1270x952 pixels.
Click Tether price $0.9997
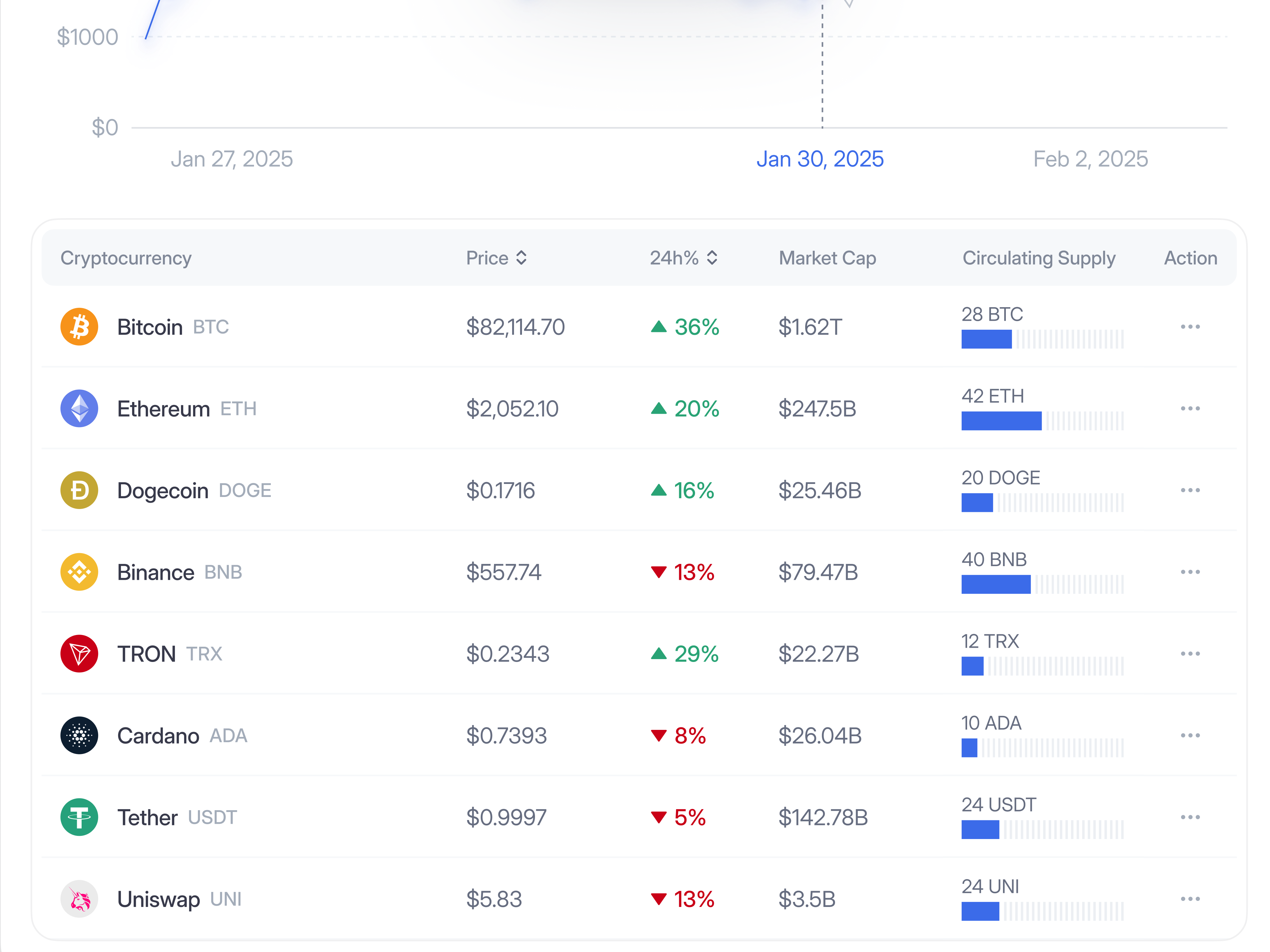pos(506,817)
